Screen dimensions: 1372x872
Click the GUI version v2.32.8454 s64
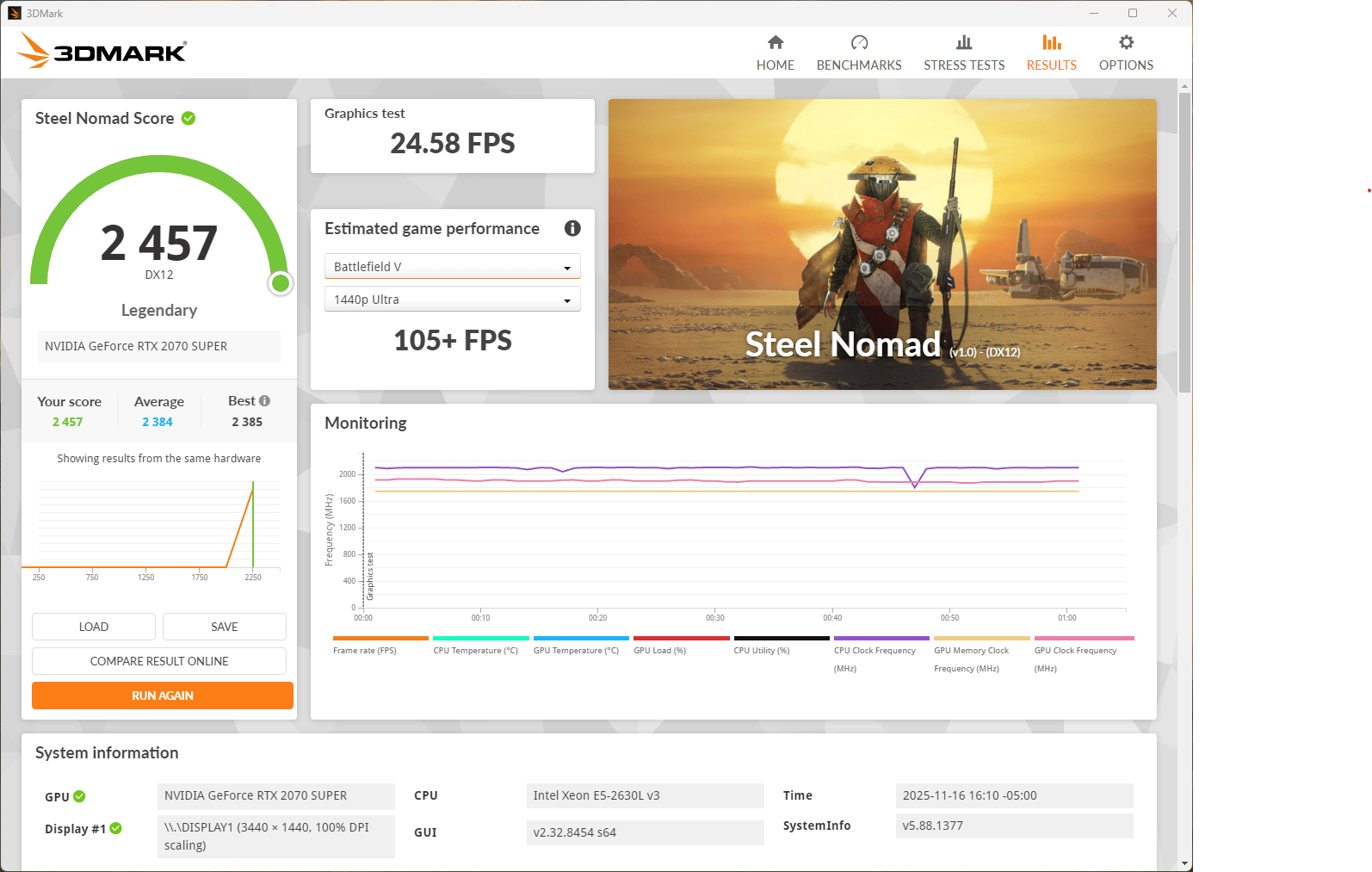point(646,832)
